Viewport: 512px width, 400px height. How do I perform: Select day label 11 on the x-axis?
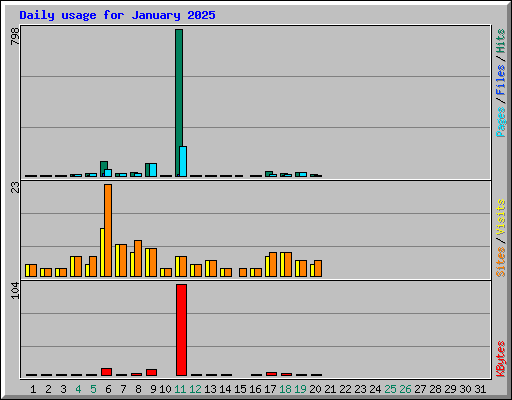(180, 389)
